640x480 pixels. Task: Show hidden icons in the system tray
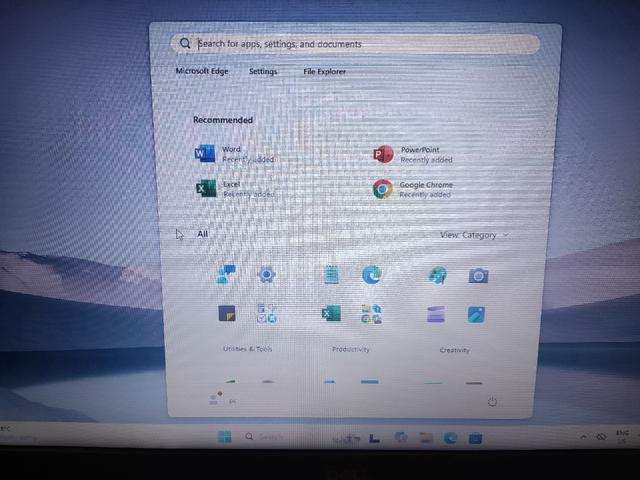point(584,437)
